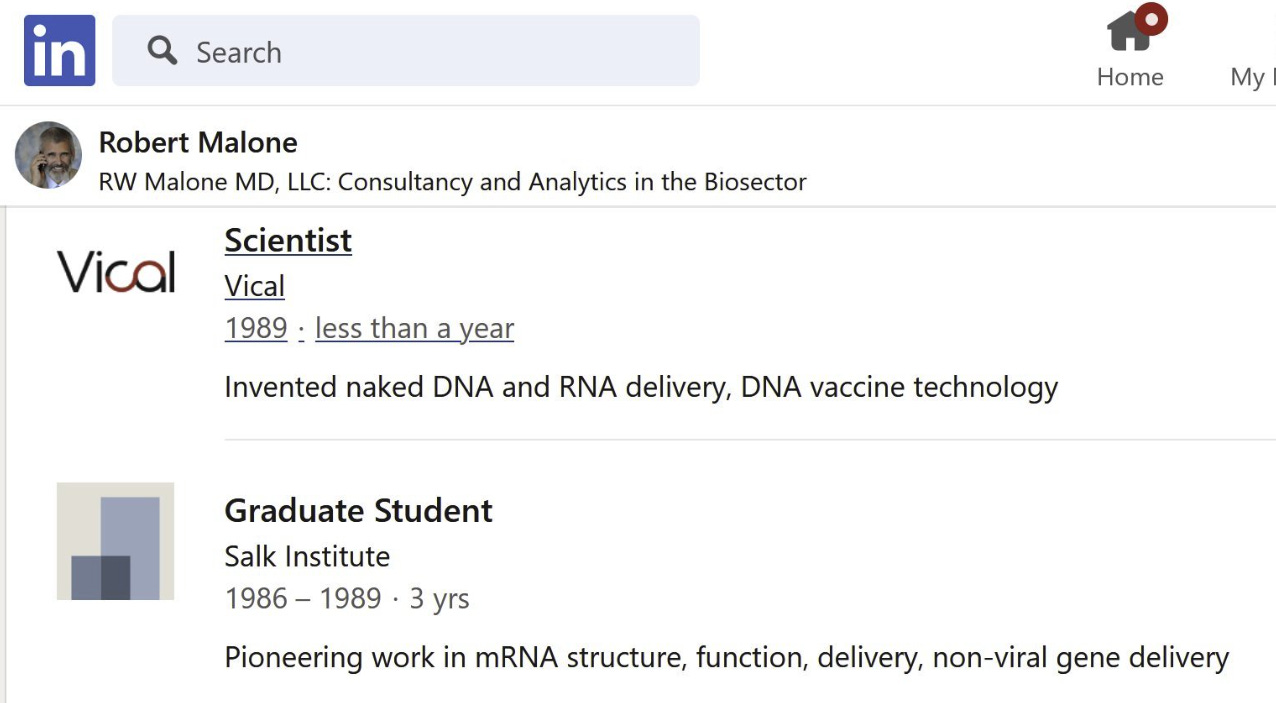Click the Robert Malone name in header
Screen dimensions: 1276x703
pos(198,142)
